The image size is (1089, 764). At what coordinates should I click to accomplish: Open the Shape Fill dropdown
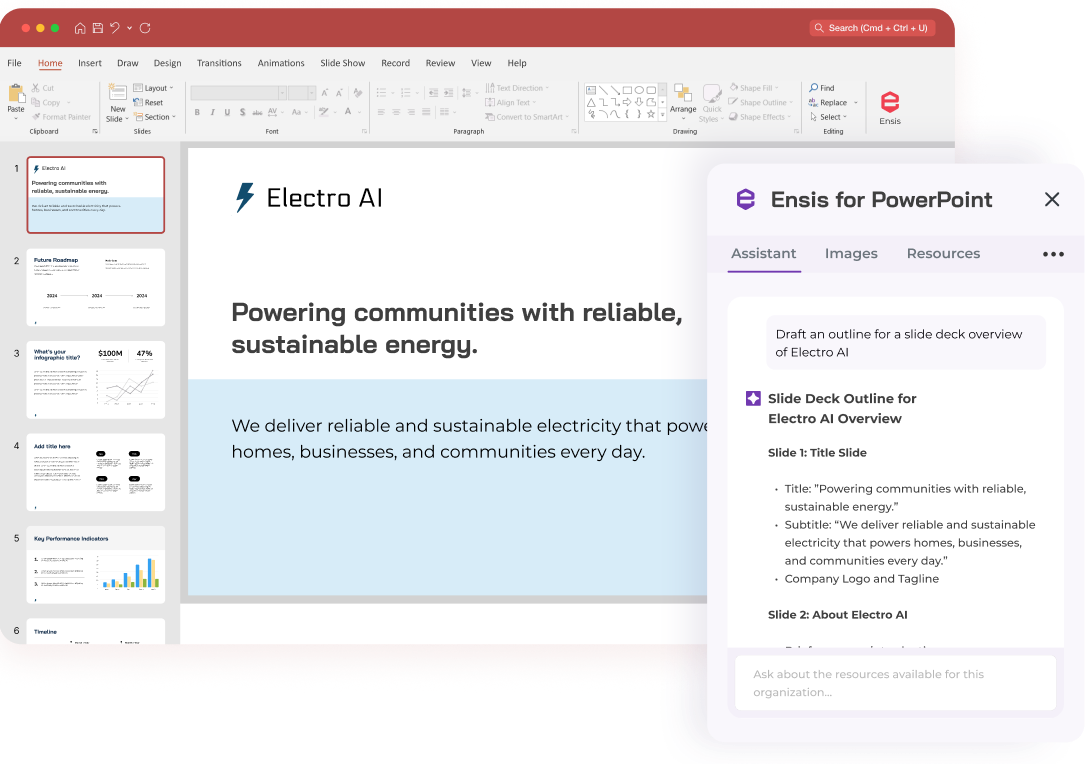[x=754, y=88]
